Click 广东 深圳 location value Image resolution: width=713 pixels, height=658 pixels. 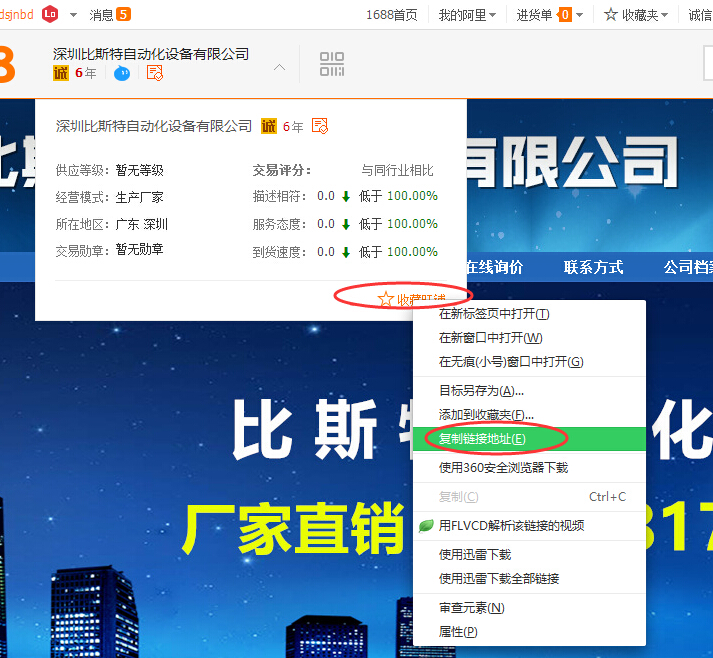[141, 224]
